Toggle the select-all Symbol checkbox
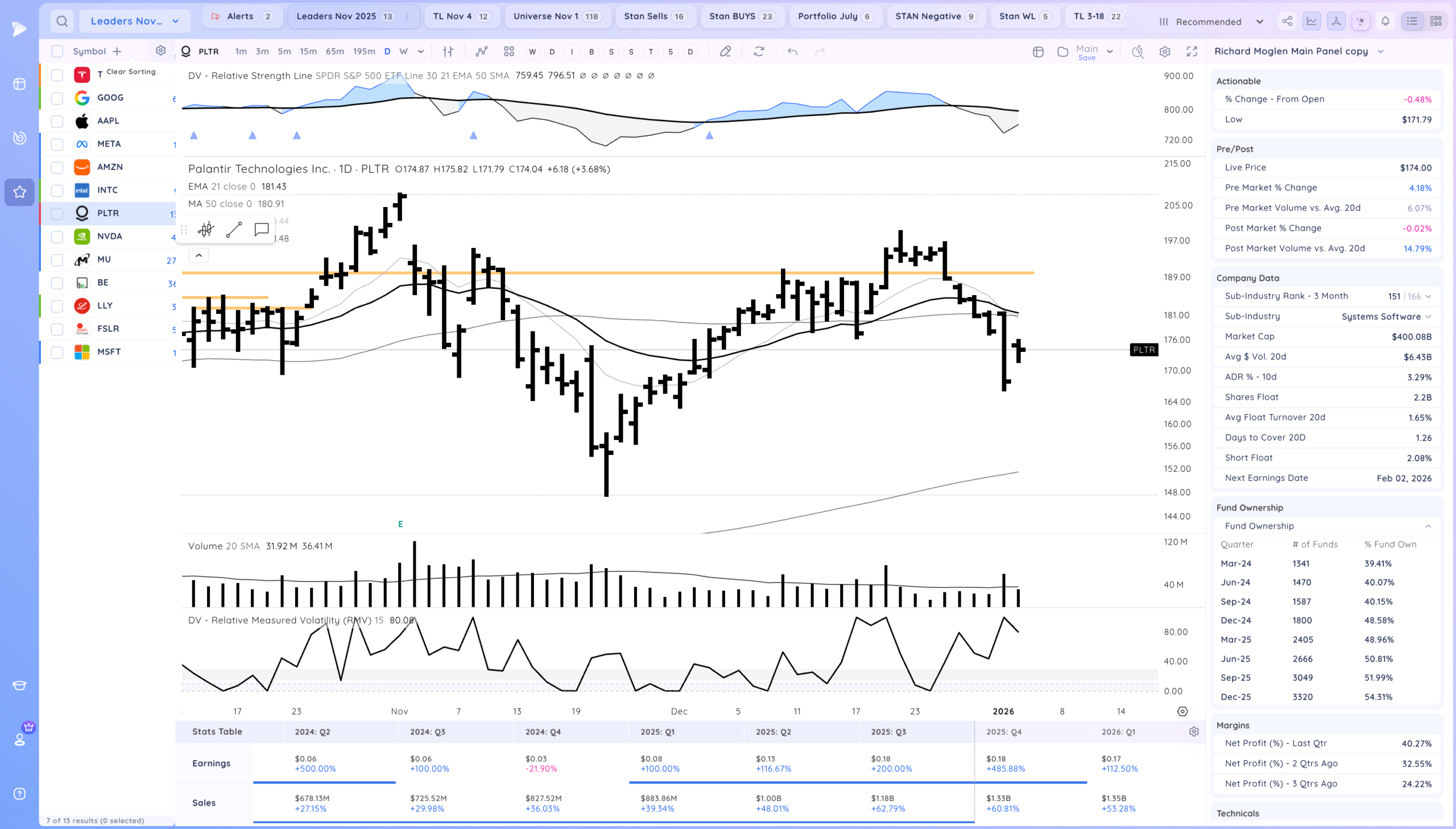 (x=57, y=51)
